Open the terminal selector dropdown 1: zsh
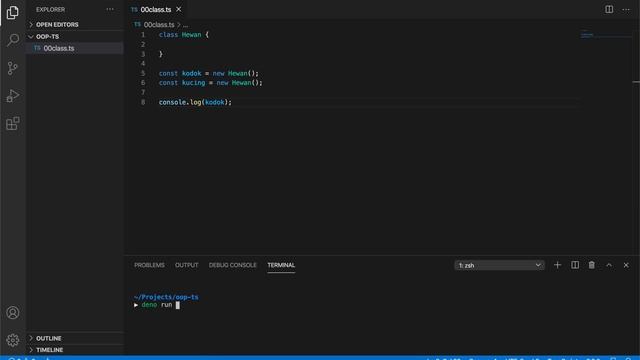This screenshot has width=640, height=360. [x=499, y=265]
